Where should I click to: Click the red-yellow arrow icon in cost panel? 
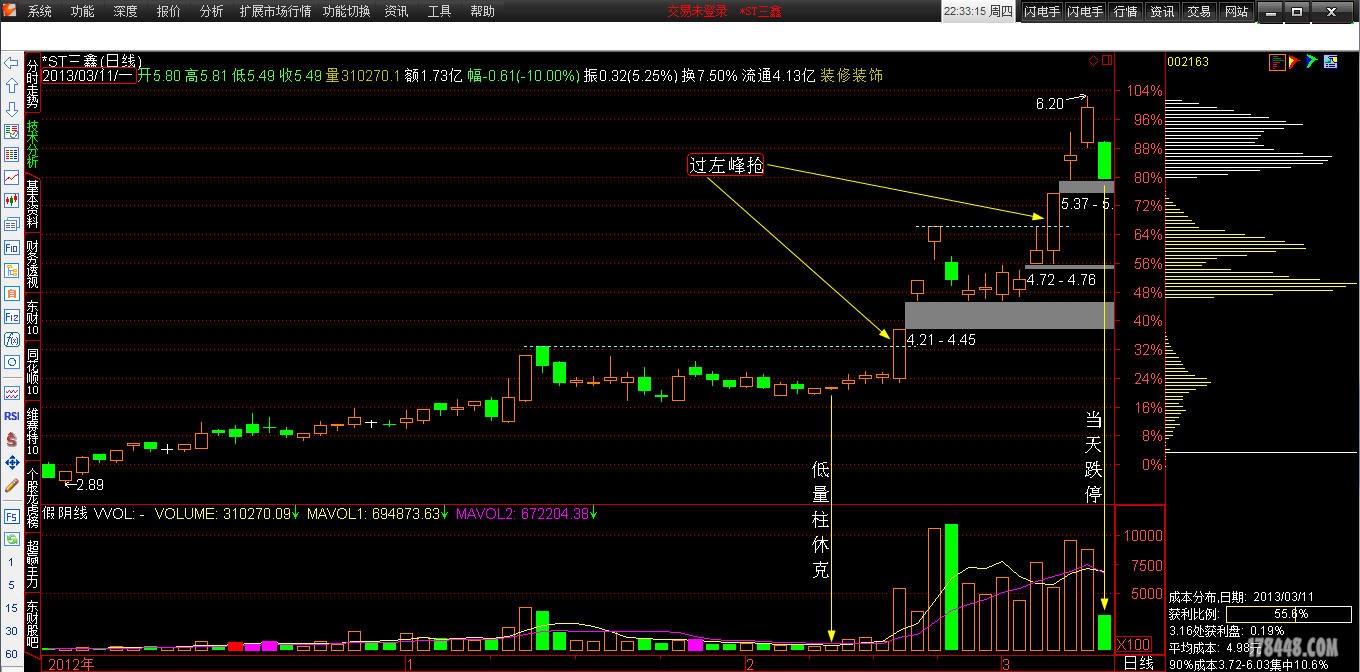coord(1295,62)
